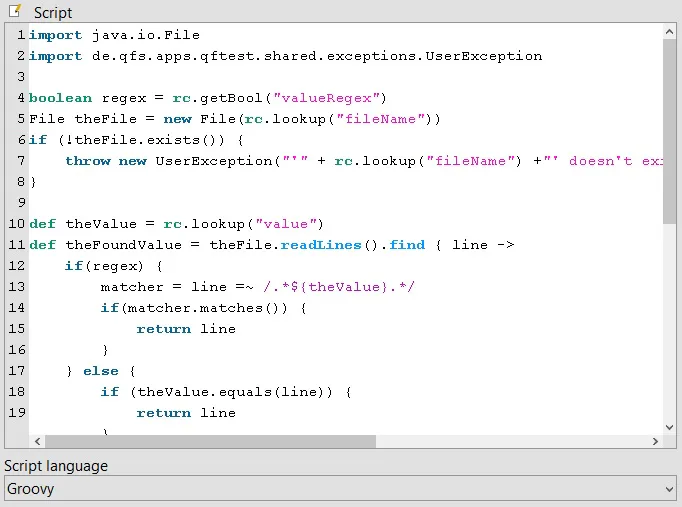The width and height of the screenshot is (682, 507).
Task: Click the horizontal scrollbar right arrow
Action: click(x=655, y=441)
